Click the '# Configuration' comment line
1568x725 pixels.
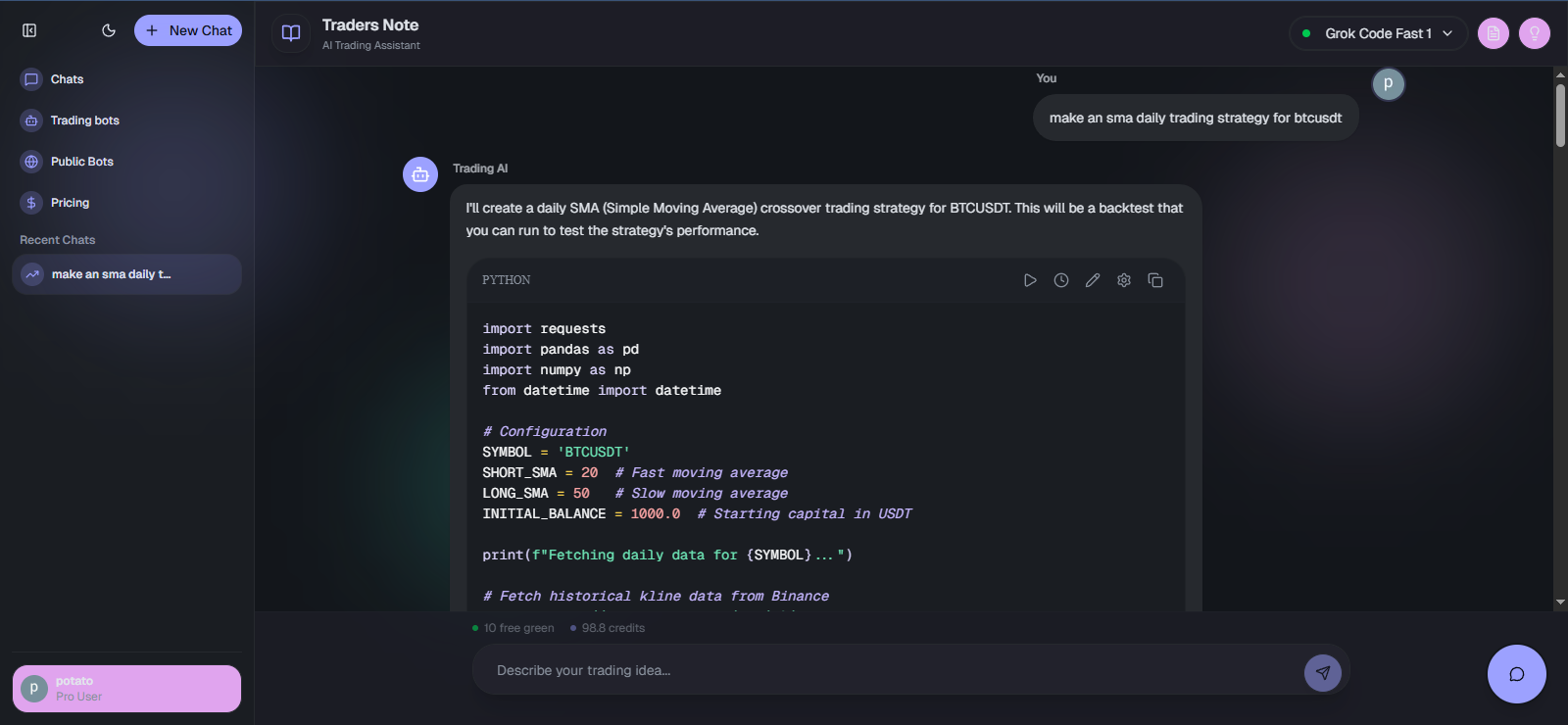coord(545,432)
